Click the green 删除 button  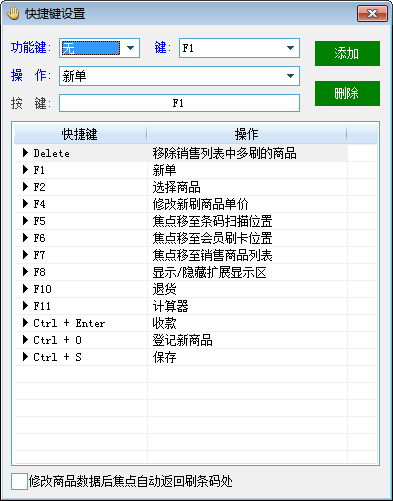point(347,93)
